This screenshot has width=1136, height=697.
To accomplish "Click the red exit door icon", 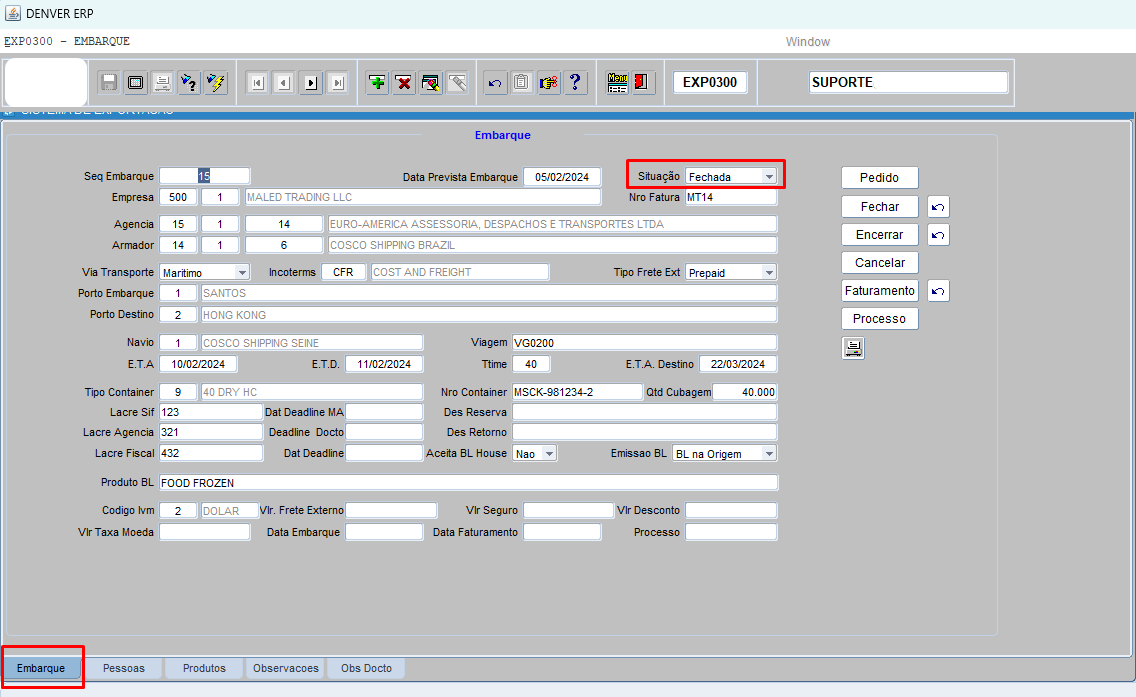I will (x=643, y=83).
